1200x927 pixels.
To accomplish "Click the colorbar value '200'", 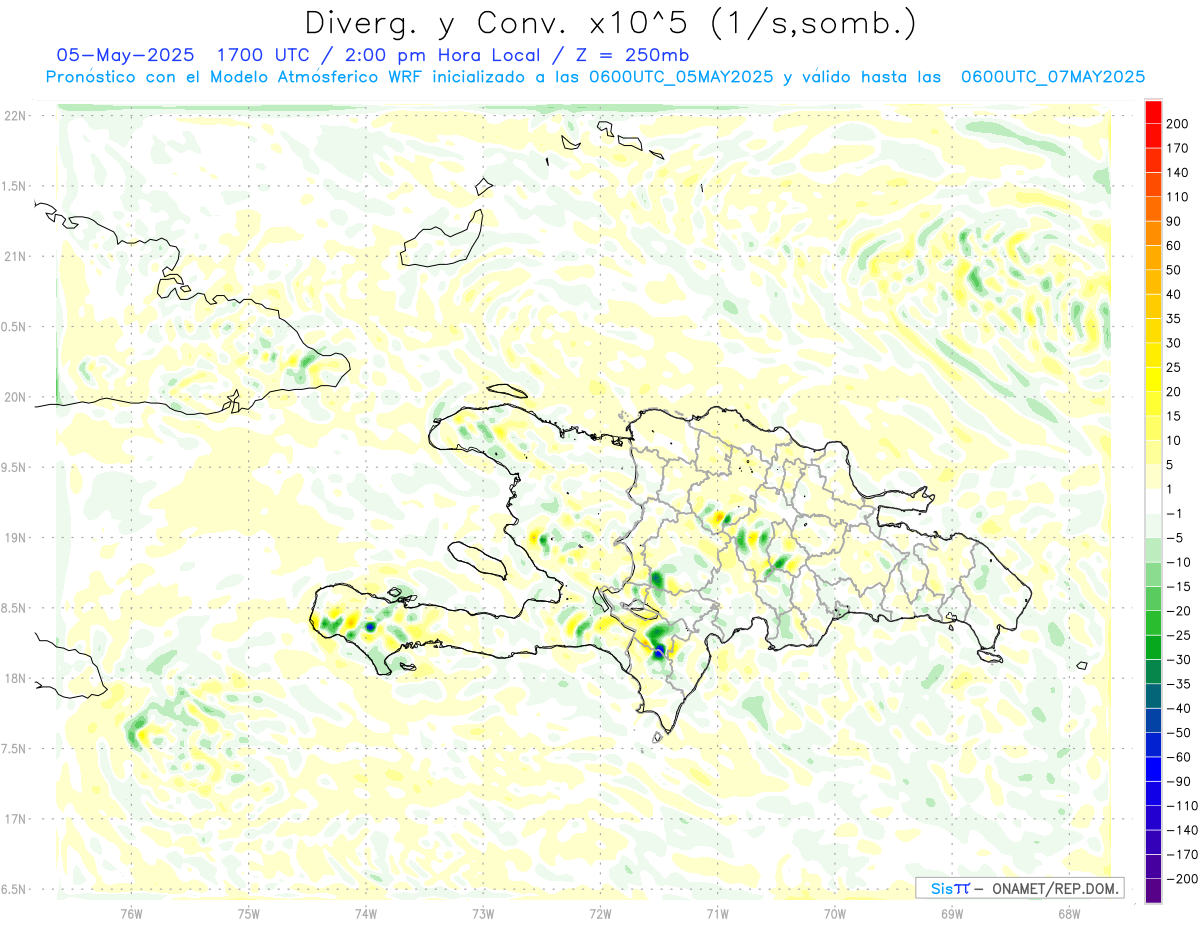I will coord(1177,124).
